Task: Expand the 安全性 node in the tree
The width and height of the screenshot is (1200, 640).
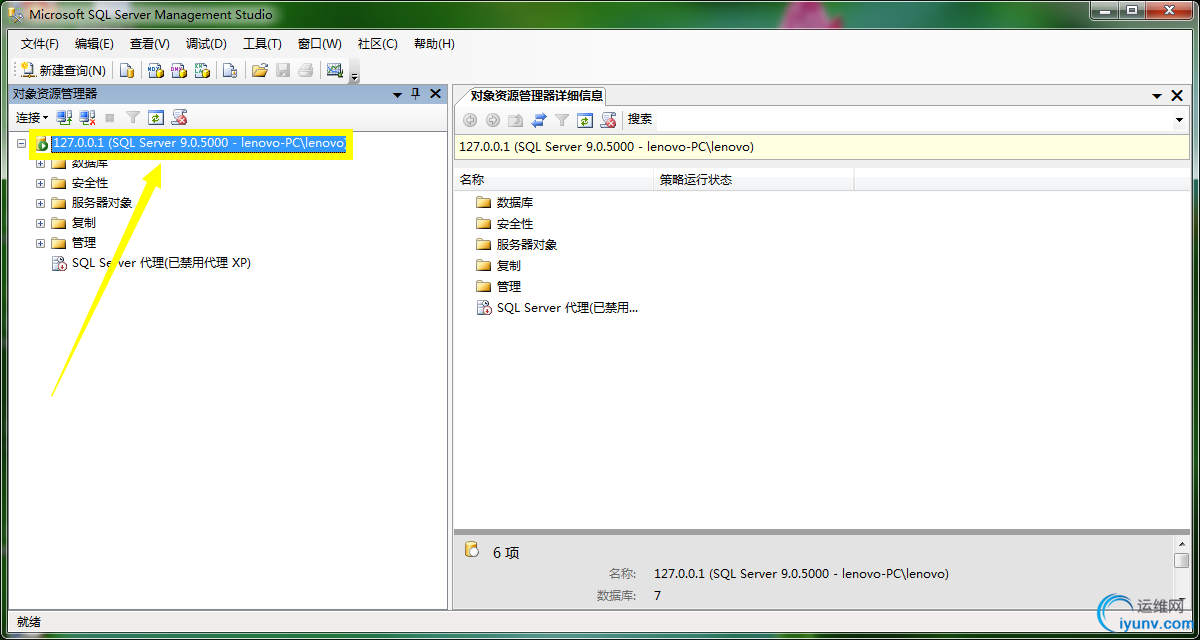Action: coord(41,183)
